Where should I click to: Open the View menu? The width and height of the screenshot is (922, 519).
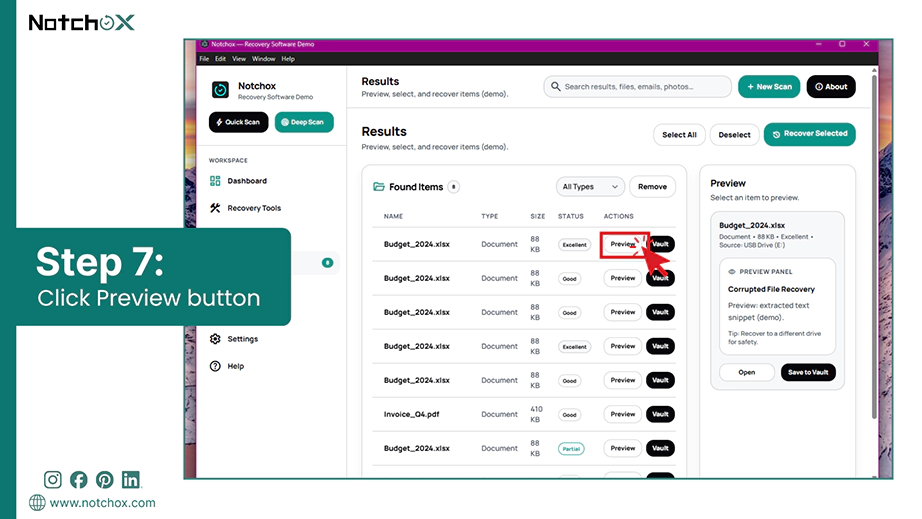pyautogui.click(x=239, y=59)
